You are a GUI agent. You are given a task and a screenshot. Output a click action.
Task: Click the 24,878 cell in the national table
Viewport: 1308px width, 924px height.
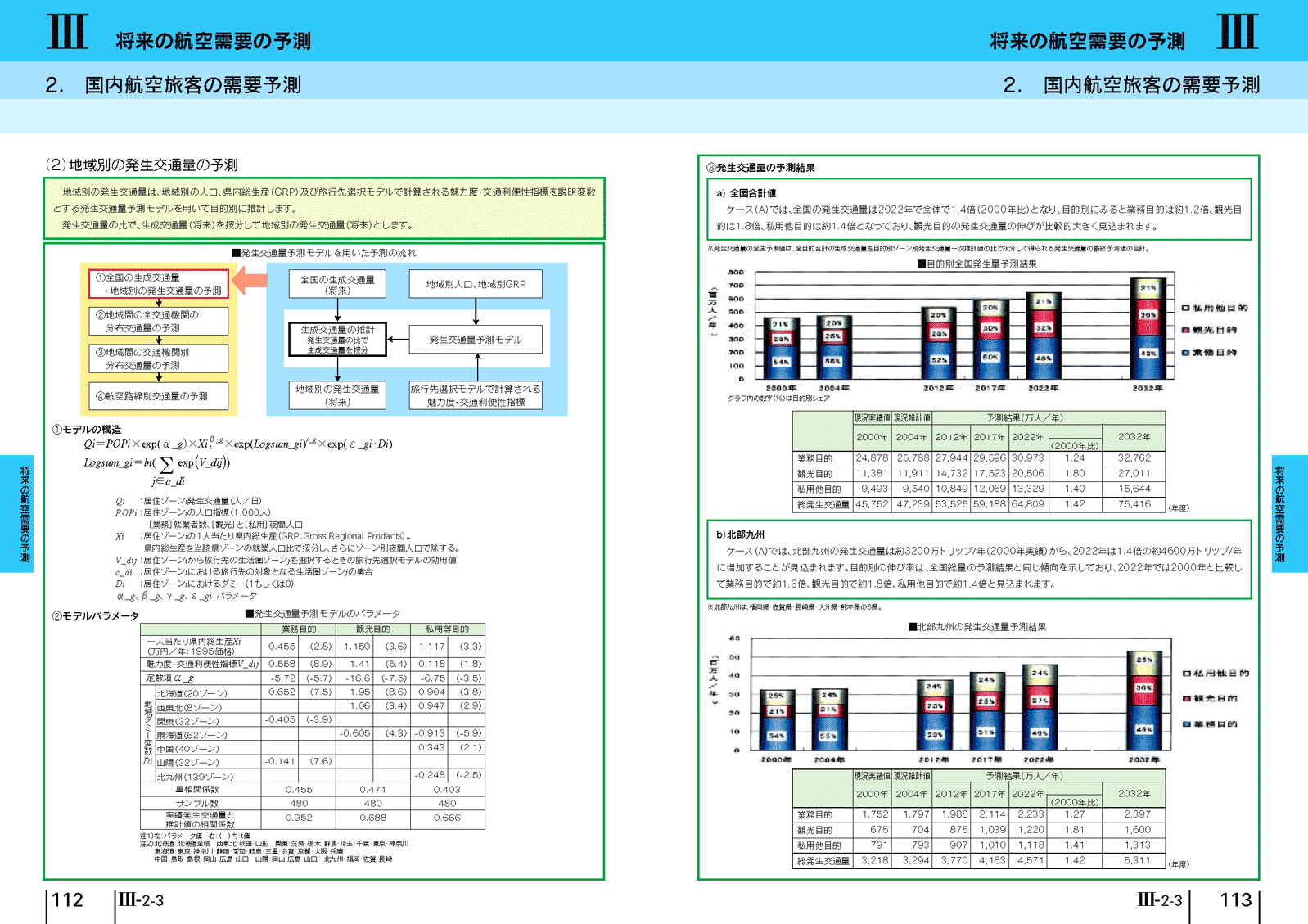872,458
